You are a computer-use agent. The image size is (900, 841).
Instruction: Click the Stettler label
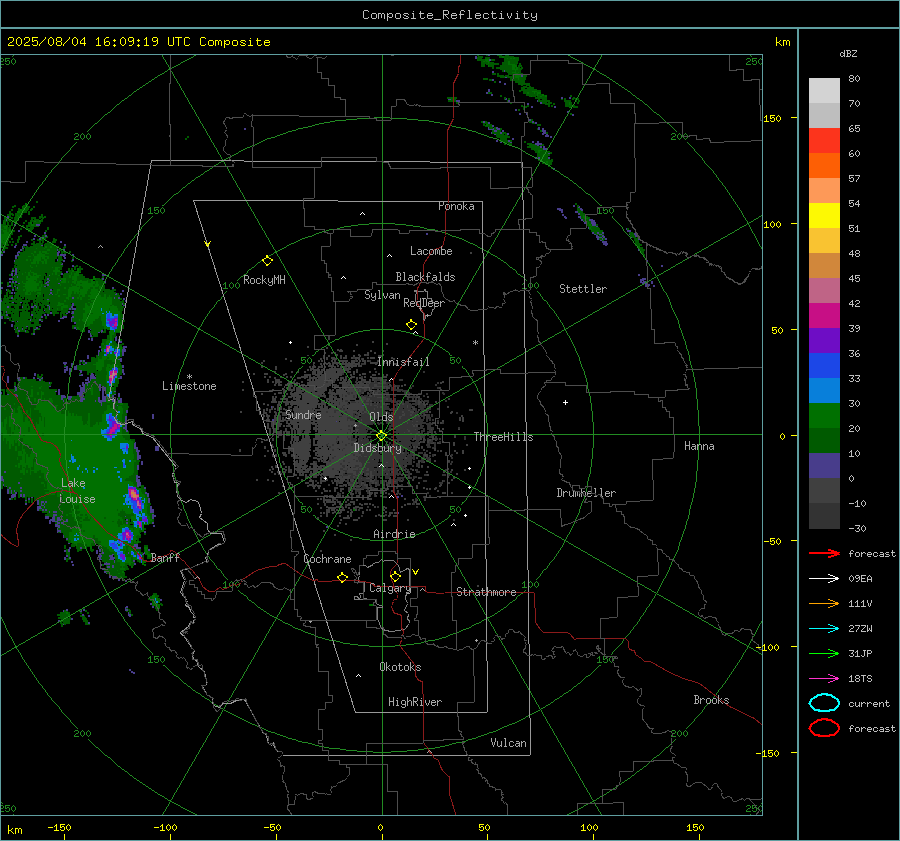pos(583,289)
